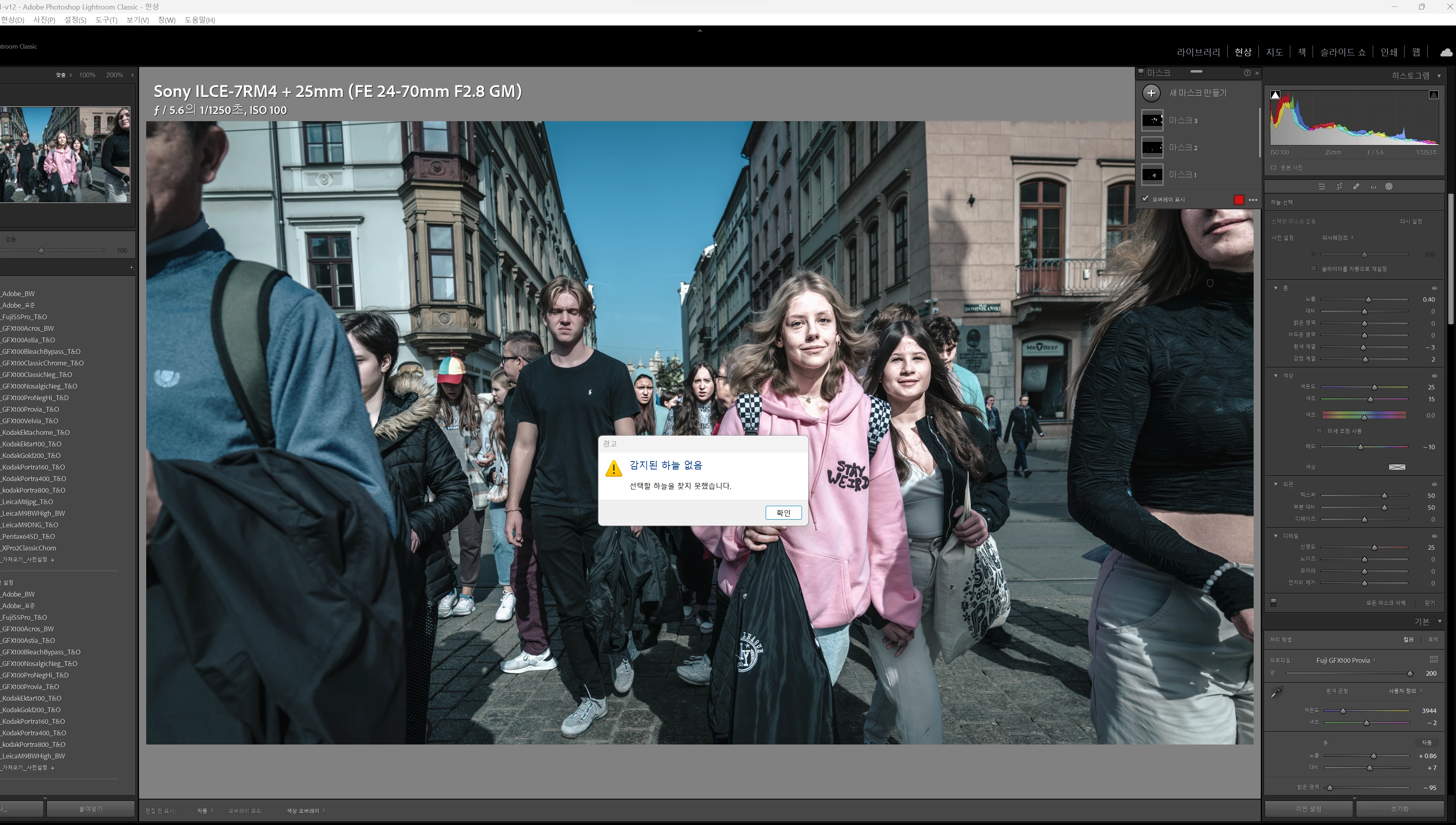Collapse the 히스토그램 panel arrow
This screenshot has width=1456, height=825.
1439,76
